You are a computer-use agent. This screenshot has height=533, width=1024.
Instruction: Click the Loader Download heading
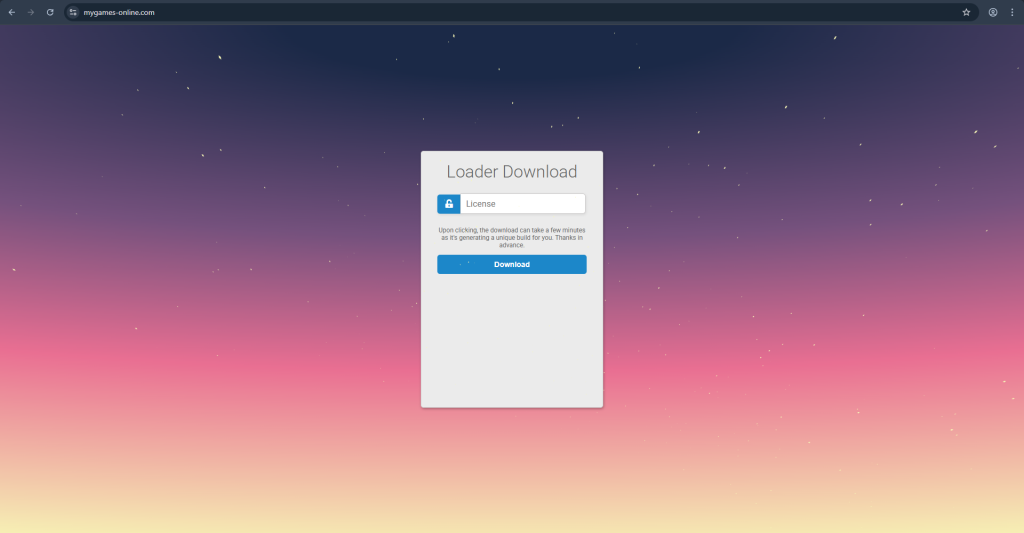tap(511, 172)
